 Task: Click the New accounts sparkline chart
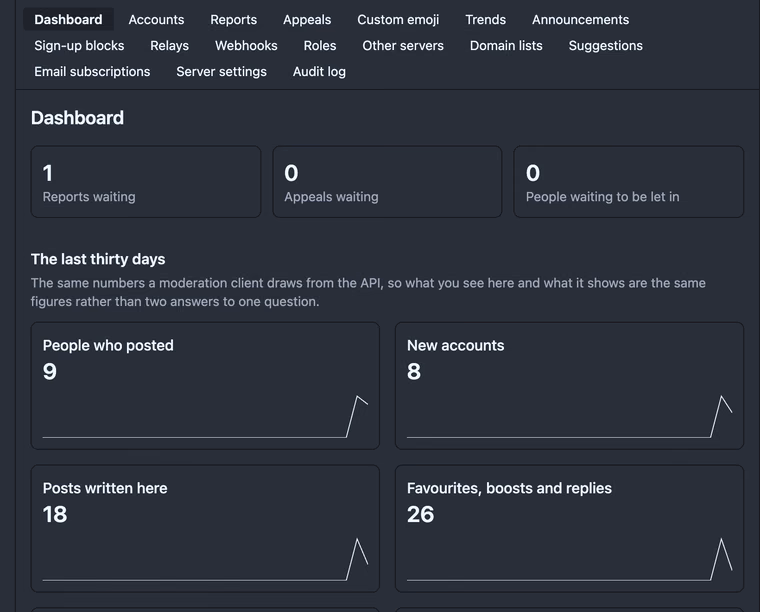pos(570,417)
